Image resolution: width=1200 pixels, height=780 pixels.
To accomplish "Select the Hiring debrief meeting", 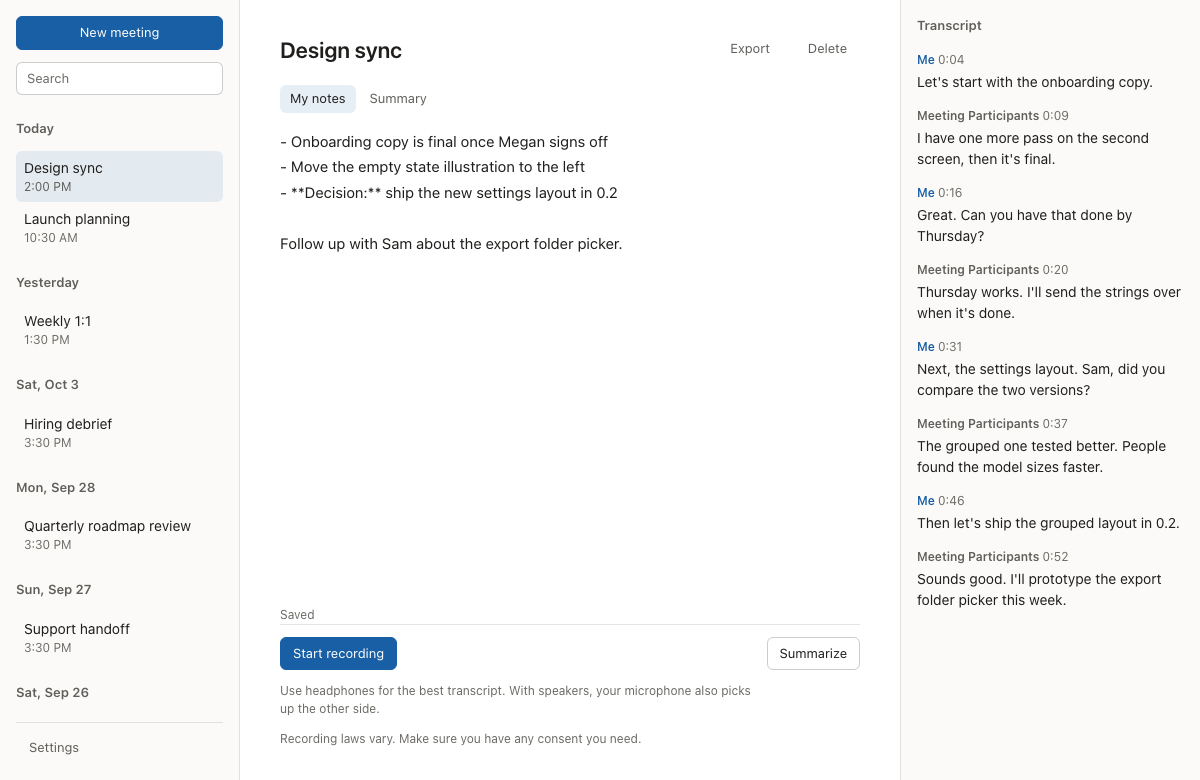I will [119, 433].
